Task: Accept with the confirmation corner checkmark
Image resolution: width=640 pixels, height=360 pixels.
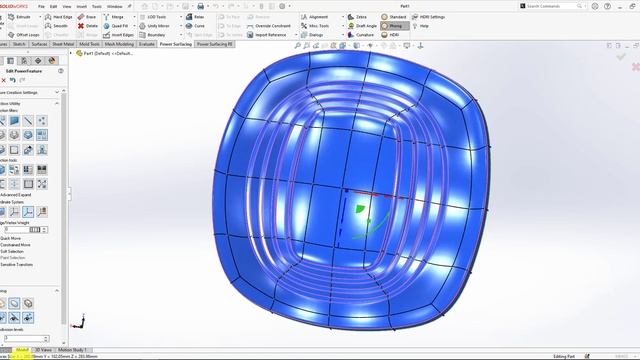Action: 621,57
